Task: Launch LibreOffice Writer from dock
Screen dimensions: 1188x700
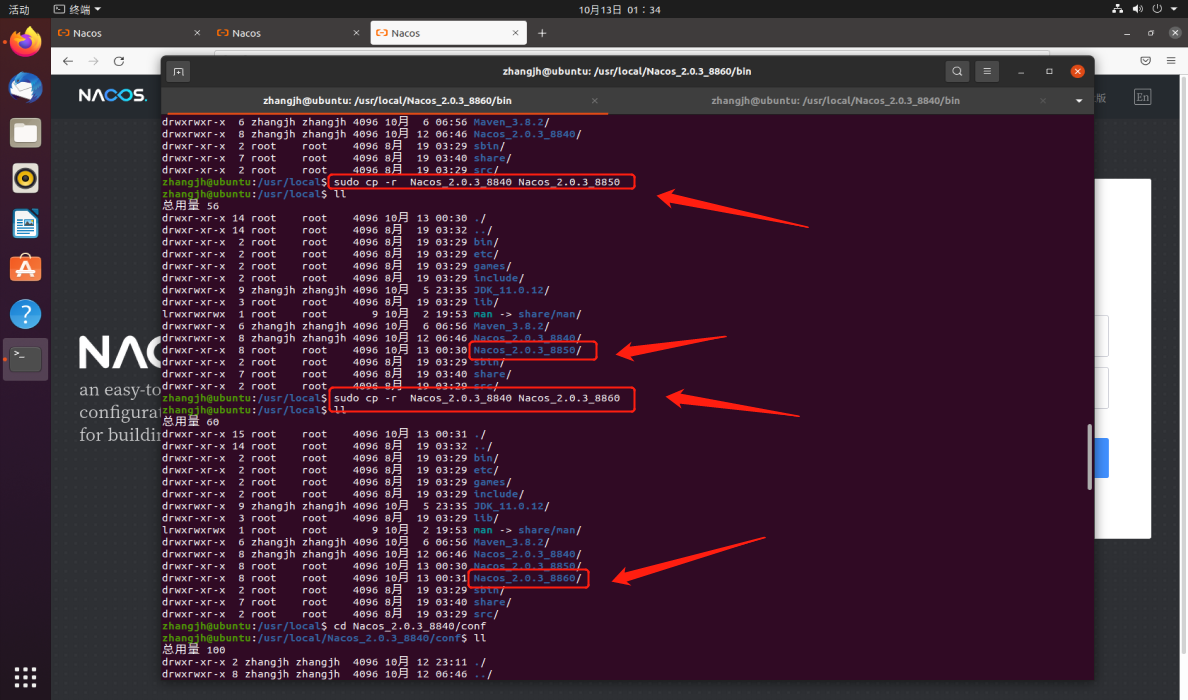Action: pyautogui.click(x=26, y=223)
